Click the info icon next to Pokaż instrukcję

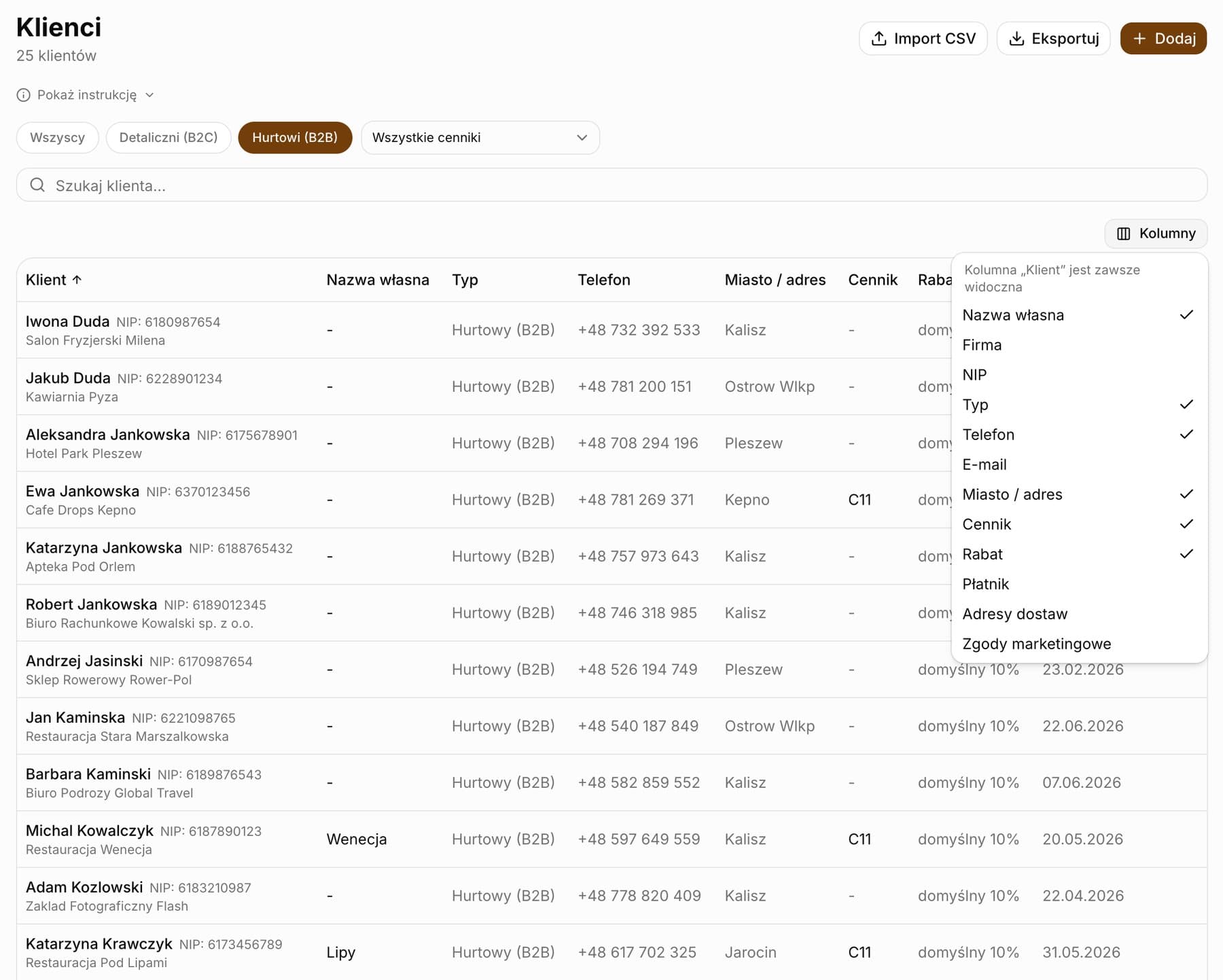pyautogui.click(x=24, y=95)
